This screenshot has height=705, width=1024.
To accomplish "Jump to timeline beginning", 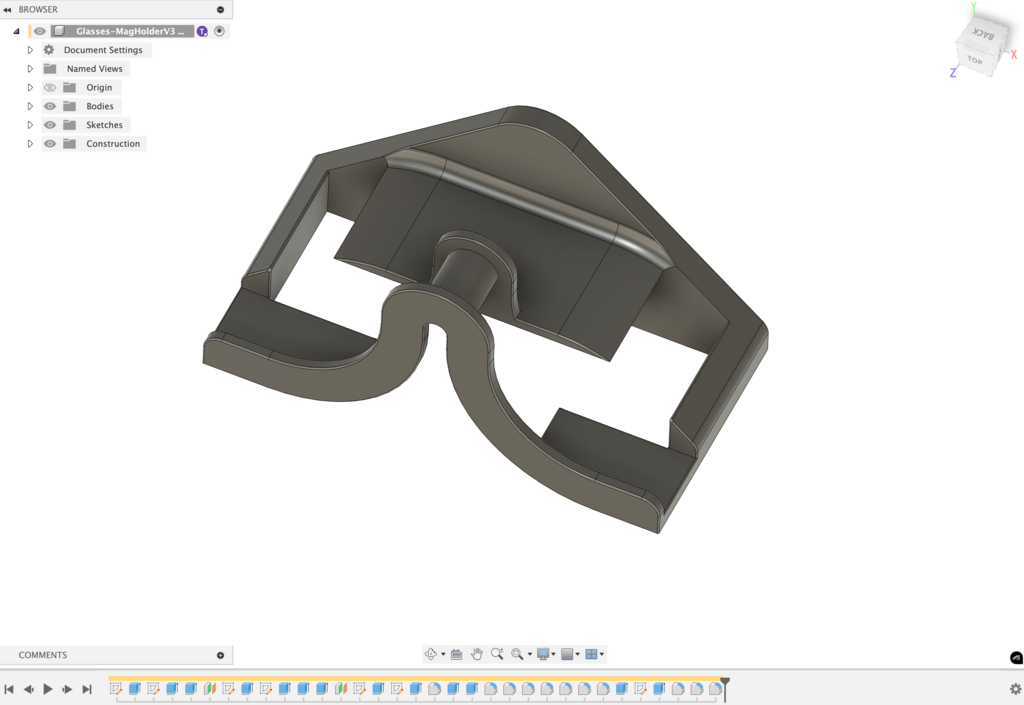I will [9, 689].
